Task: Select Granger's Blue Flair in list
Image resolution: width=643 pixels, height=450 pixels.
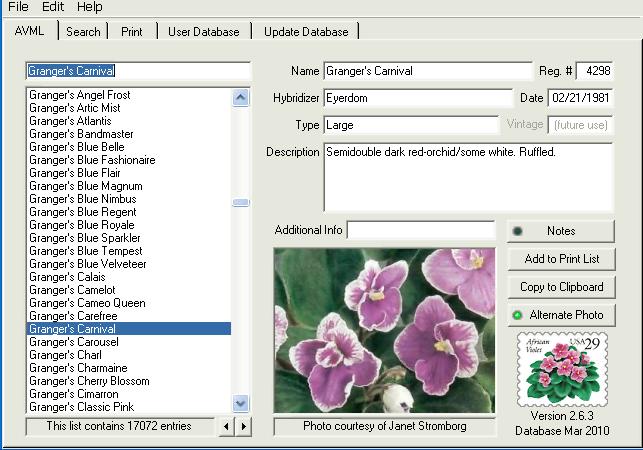Action: 129,173
